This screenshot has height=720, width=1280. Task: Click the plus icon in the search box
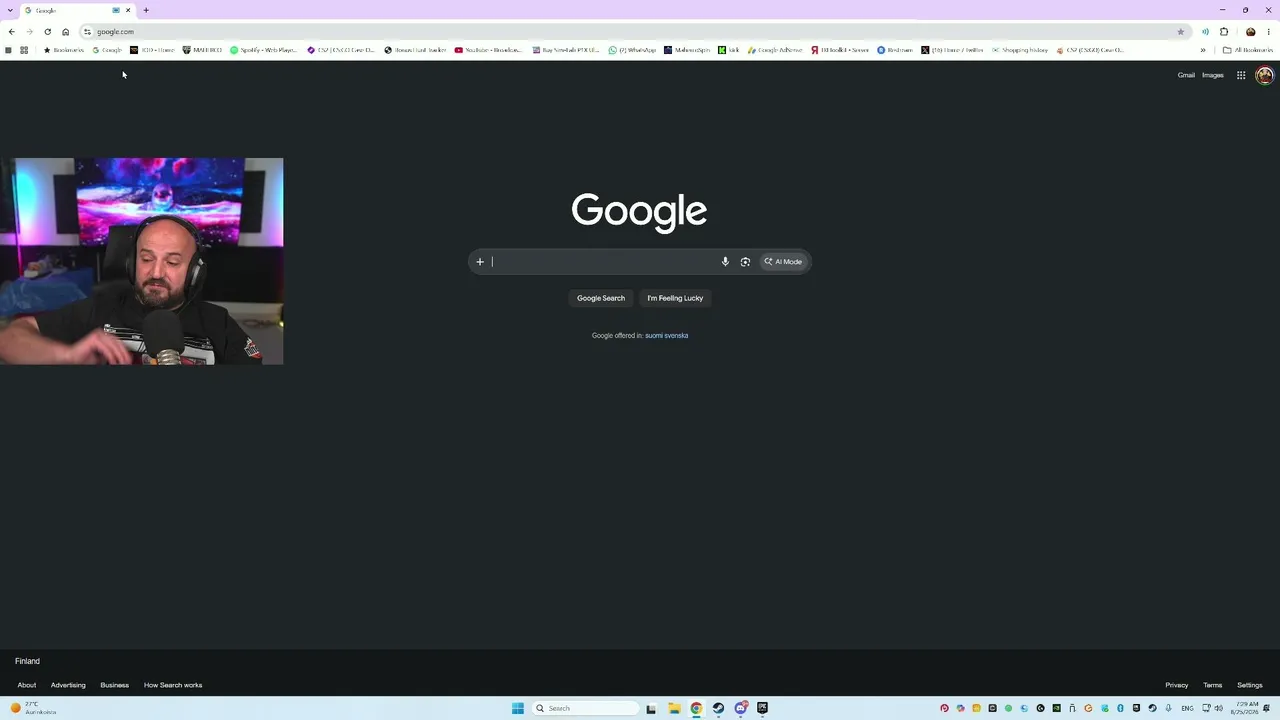480,262
